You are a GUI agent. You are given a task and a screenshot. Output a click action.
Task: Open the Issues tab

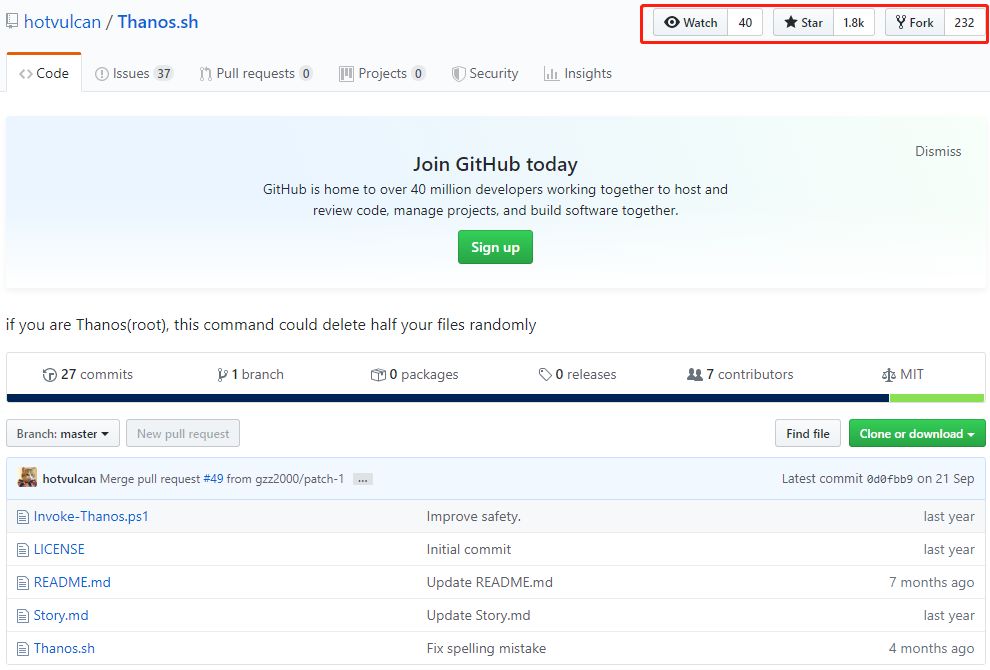133,73
